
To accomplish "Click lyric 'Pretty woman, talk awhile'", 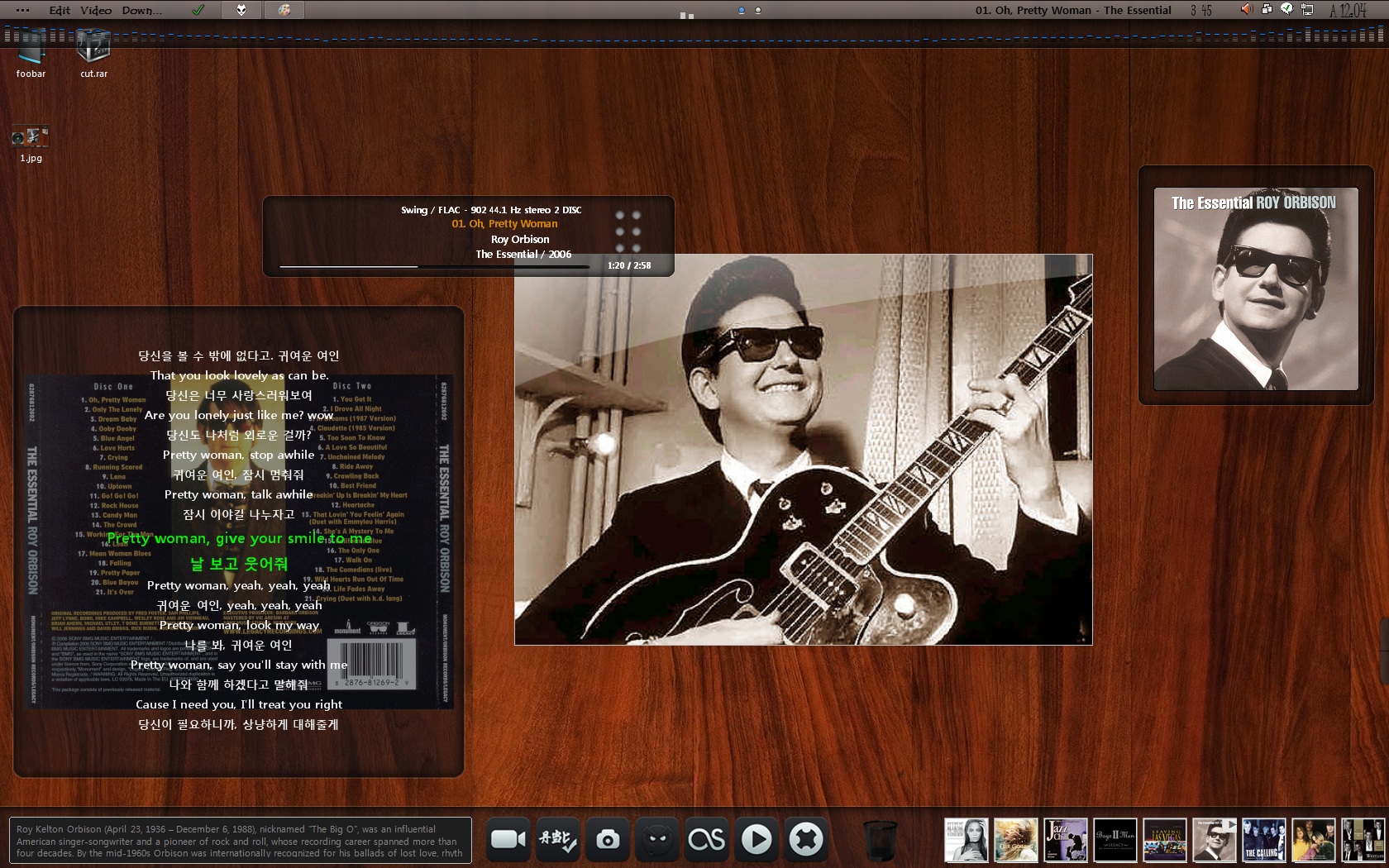I will click(x=238, y=494).
